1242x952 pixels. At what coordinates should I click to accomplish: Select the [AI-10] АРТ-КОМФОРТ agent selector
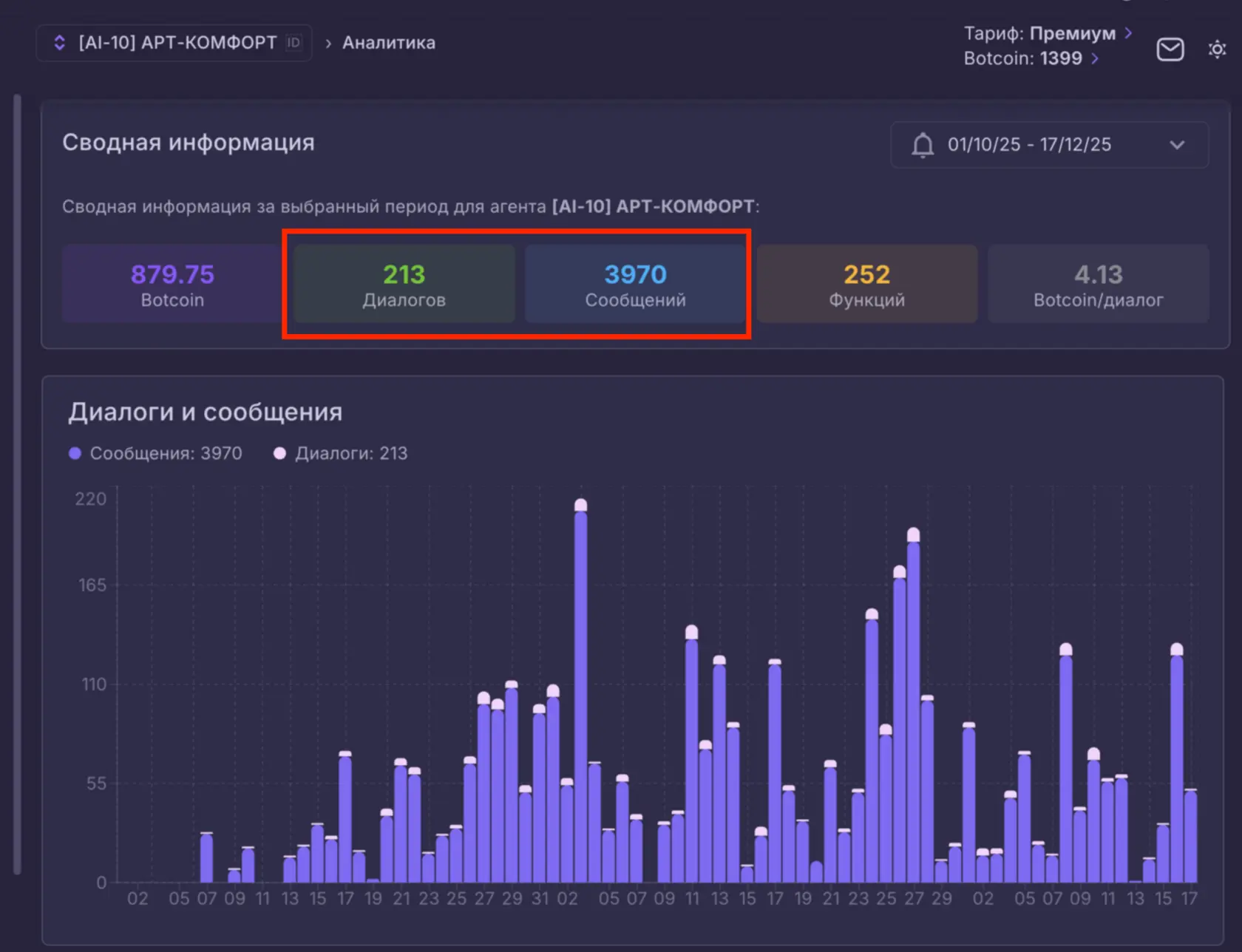[174, 42]
